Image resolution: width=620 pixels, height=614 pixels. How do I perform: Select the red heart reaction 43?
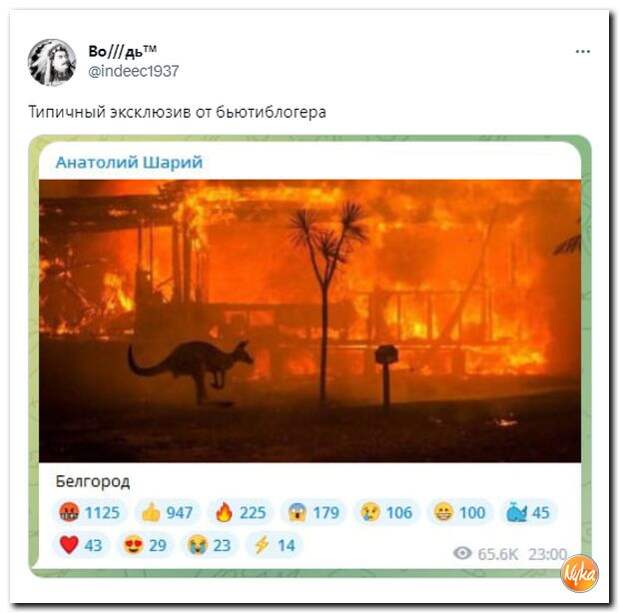(81, 545)
